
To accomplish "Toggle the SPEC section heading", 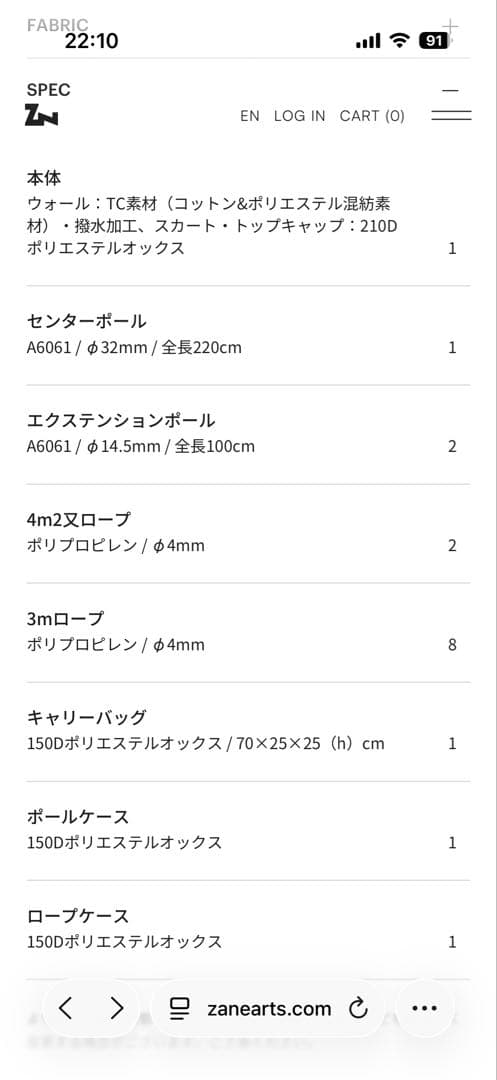I will [x=49, y=90].
